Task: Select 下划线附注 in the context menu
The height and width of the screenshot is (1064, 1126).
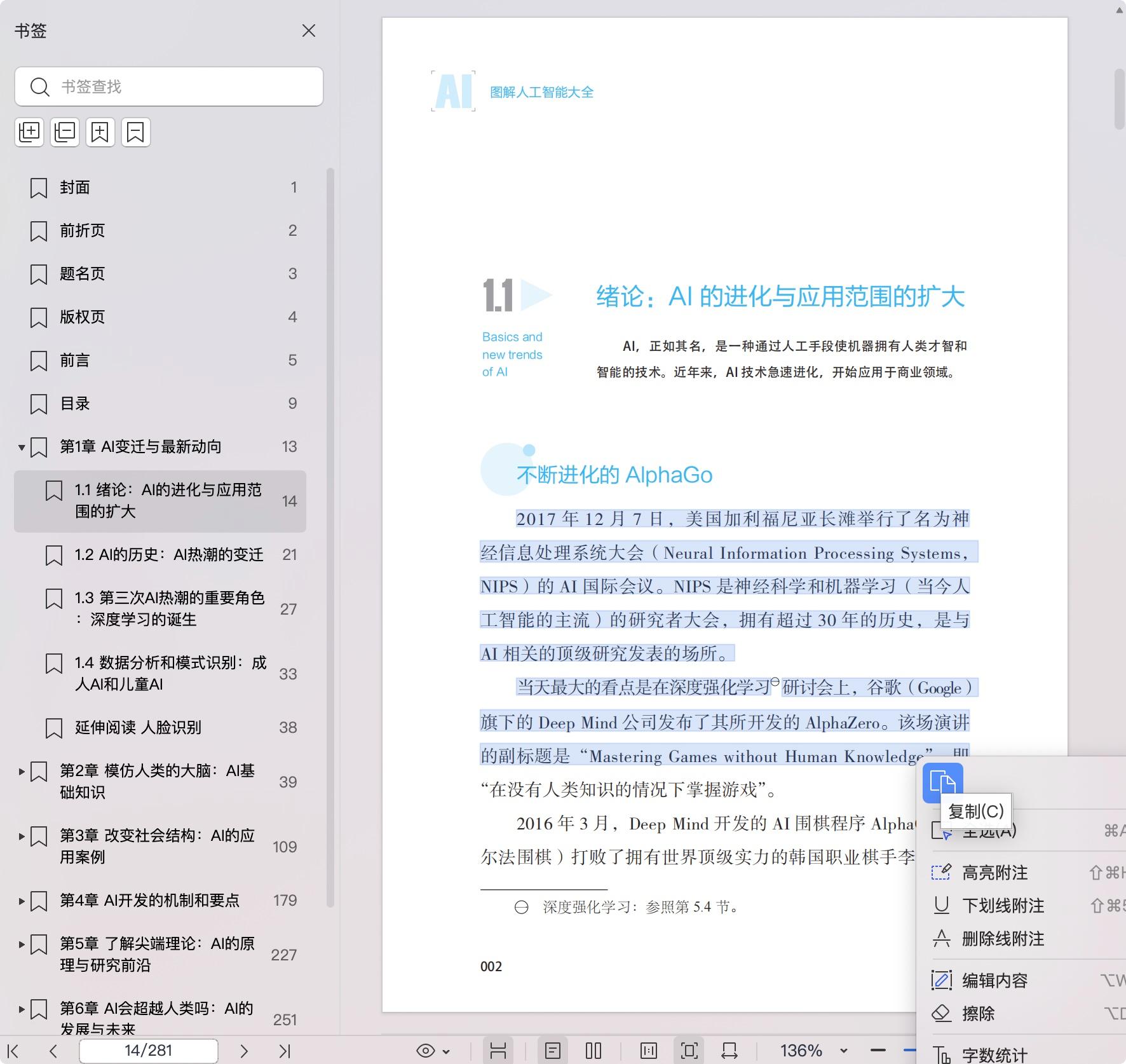Action: pyautogui.click(x=1003, y=906)
